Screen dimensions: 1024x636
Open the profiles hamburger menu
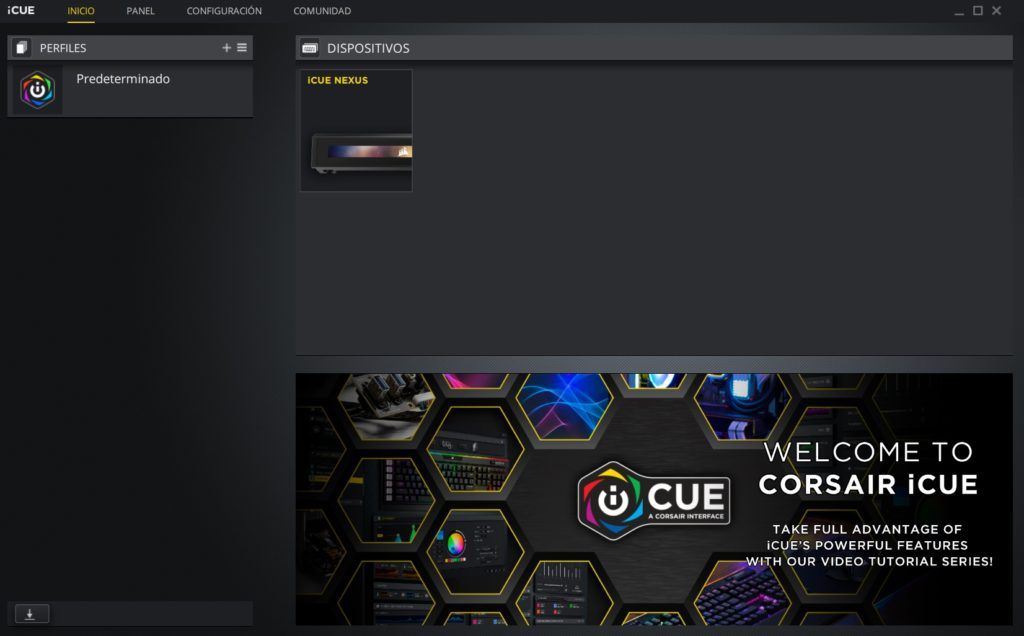click(242, 48)
